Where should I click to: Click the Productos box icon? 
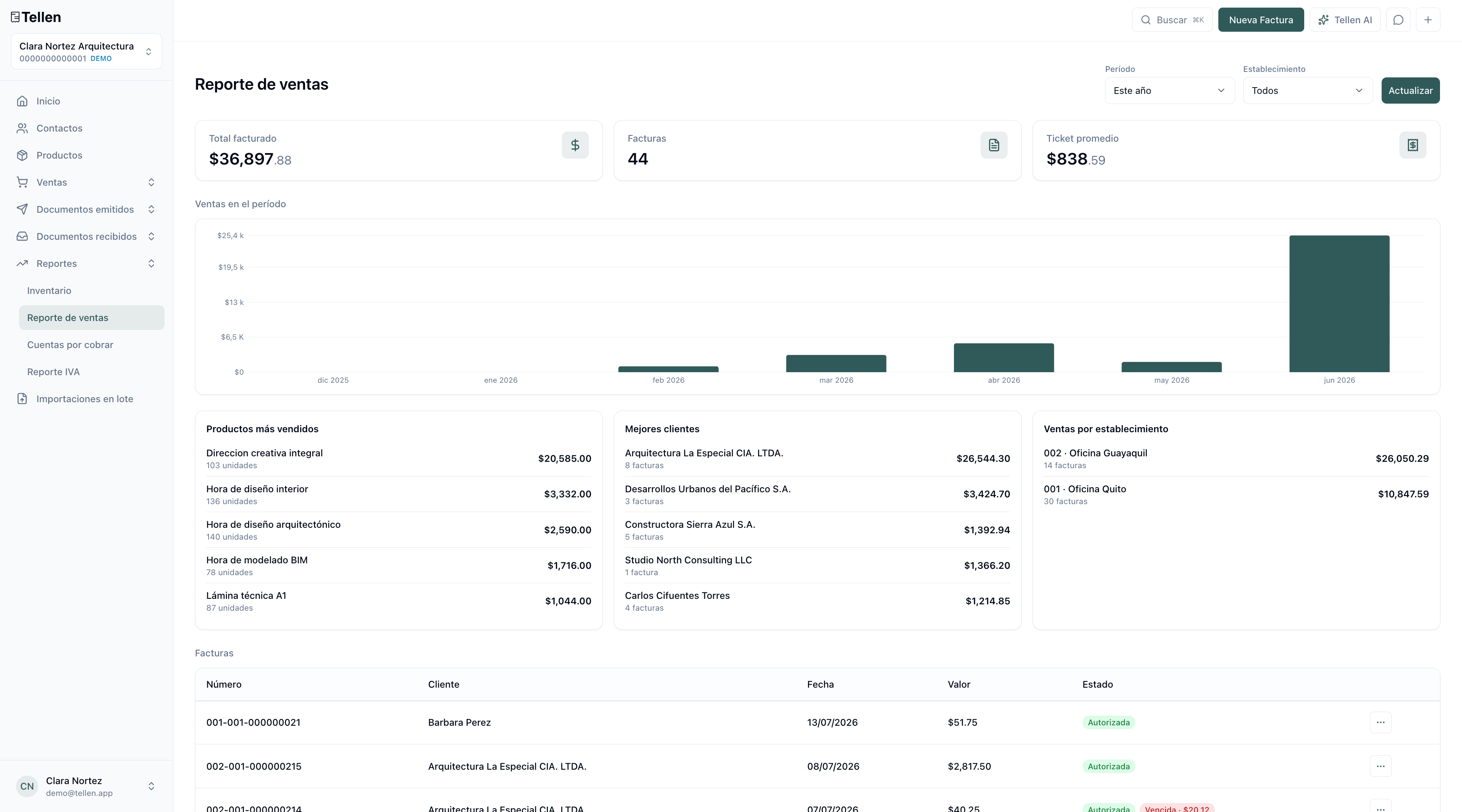point(22,156)
